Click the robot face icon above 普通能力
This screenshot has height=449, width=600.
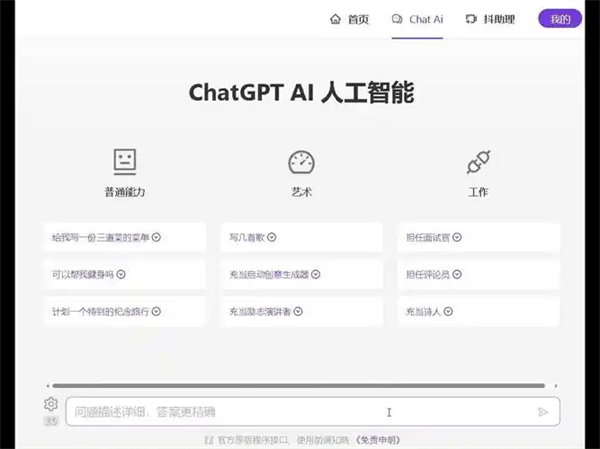pos(125,162)
